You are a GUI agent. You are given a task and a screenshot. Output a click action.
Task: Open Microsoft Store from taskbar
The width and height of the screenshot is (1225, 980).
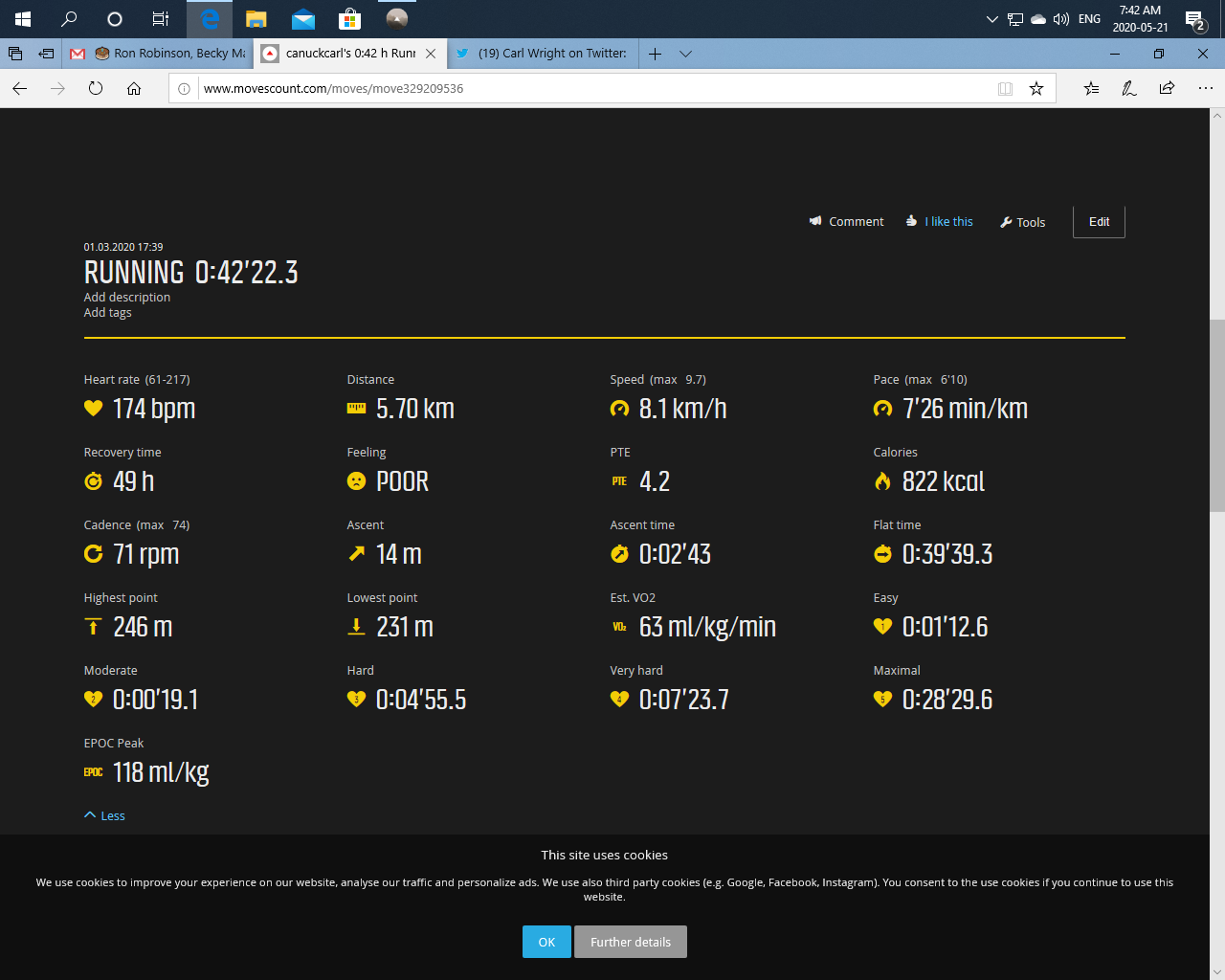tap(349, 18)
